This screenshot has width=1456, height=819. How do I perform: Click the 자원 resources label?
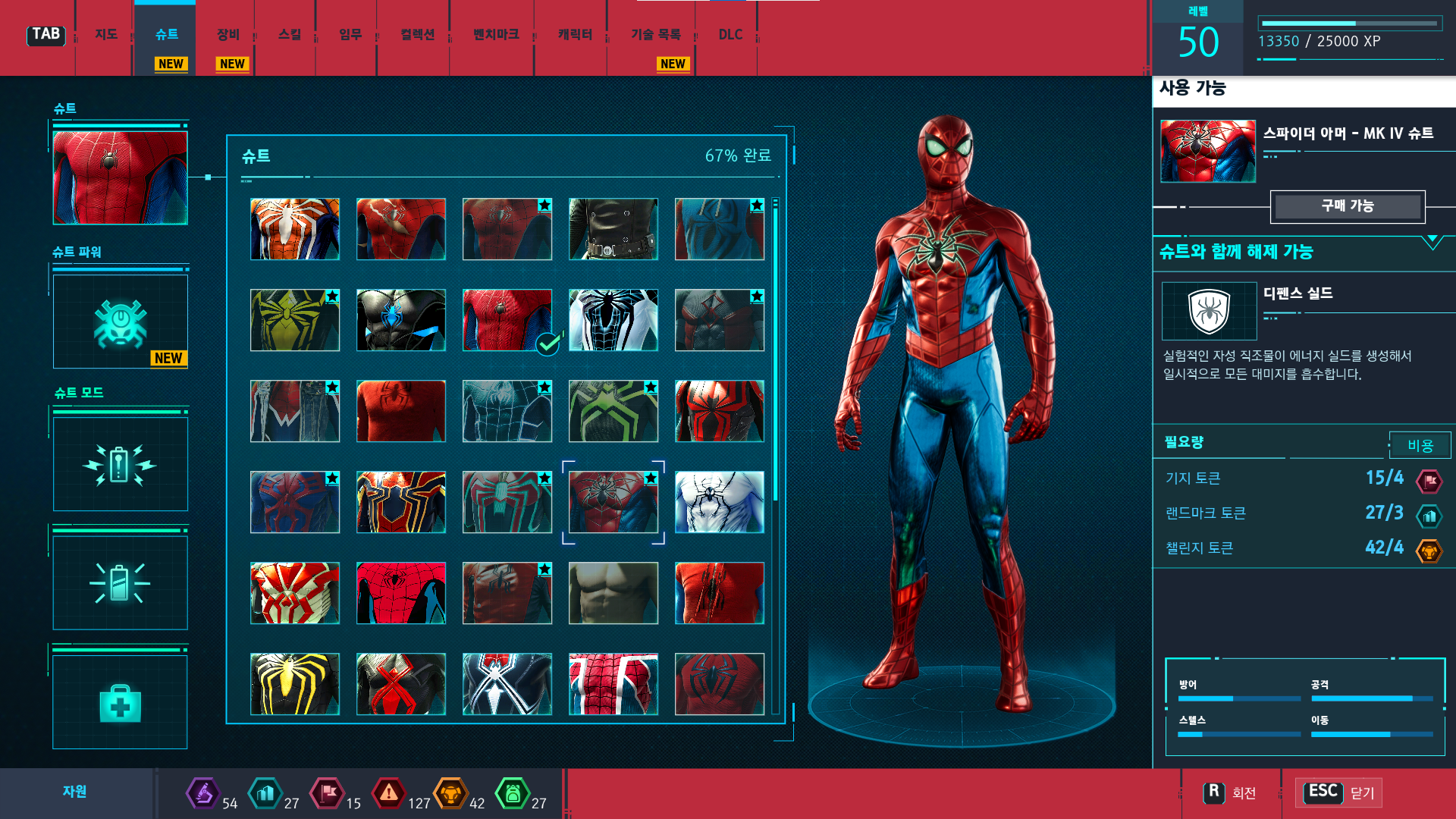pos(74,792)
